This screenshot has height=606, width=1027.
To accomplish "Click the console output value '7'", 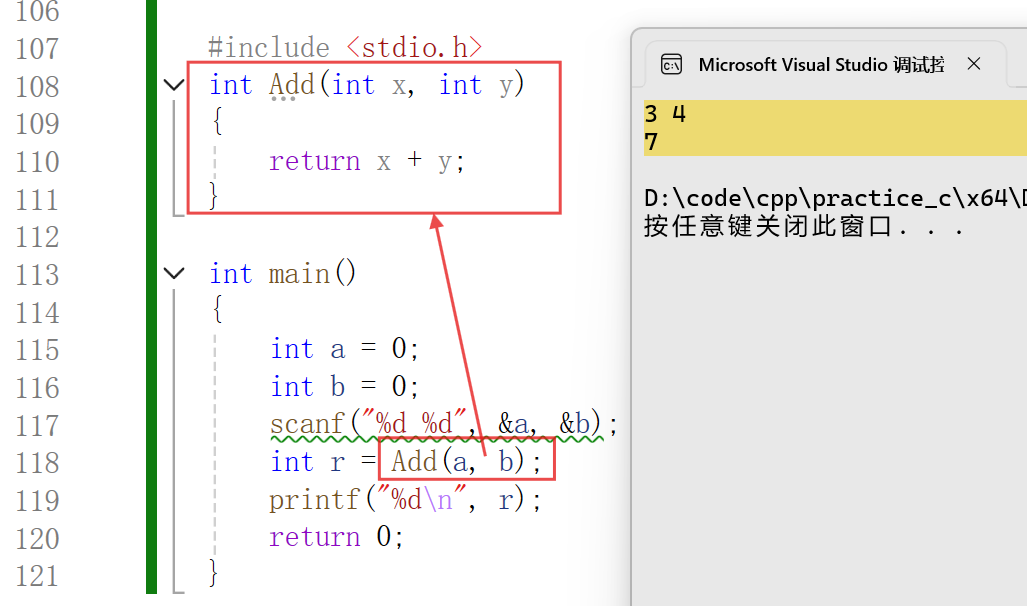I will click(650, 142).
